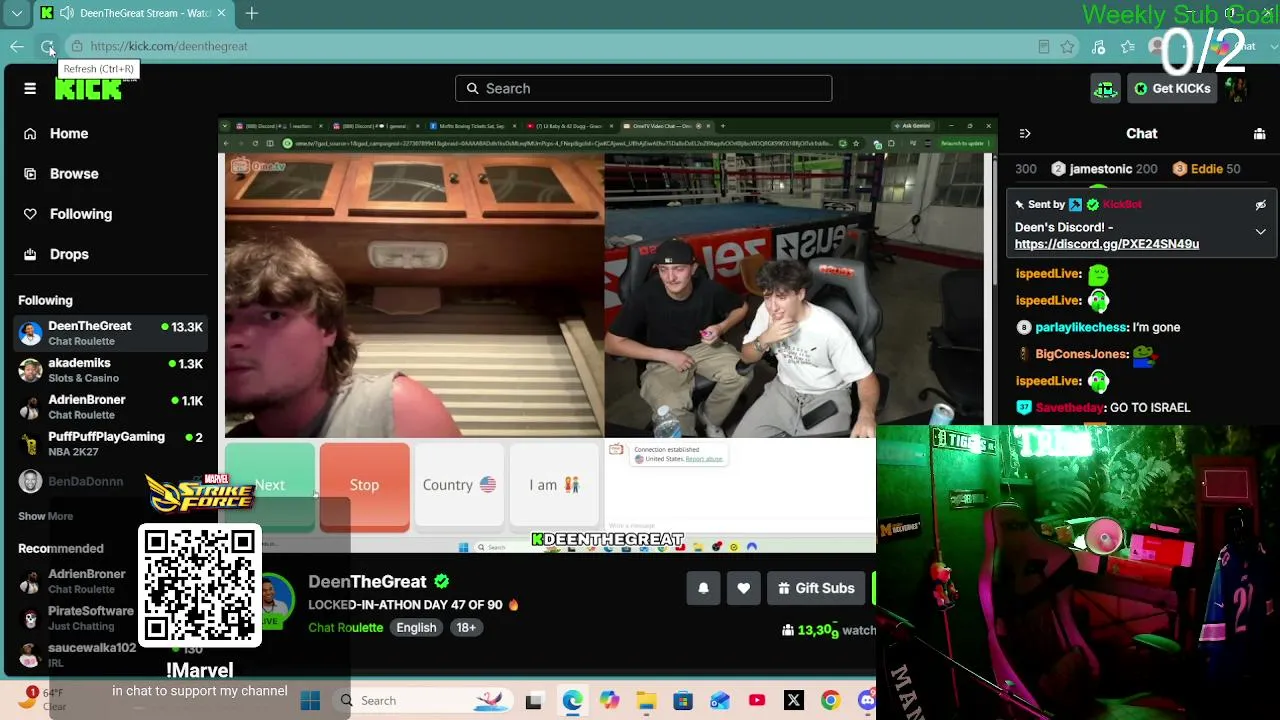Image resolution: width=1280 pixels, height=720 pixels.
Task: Click the Get KICKs button
Action: (1172, 89)
